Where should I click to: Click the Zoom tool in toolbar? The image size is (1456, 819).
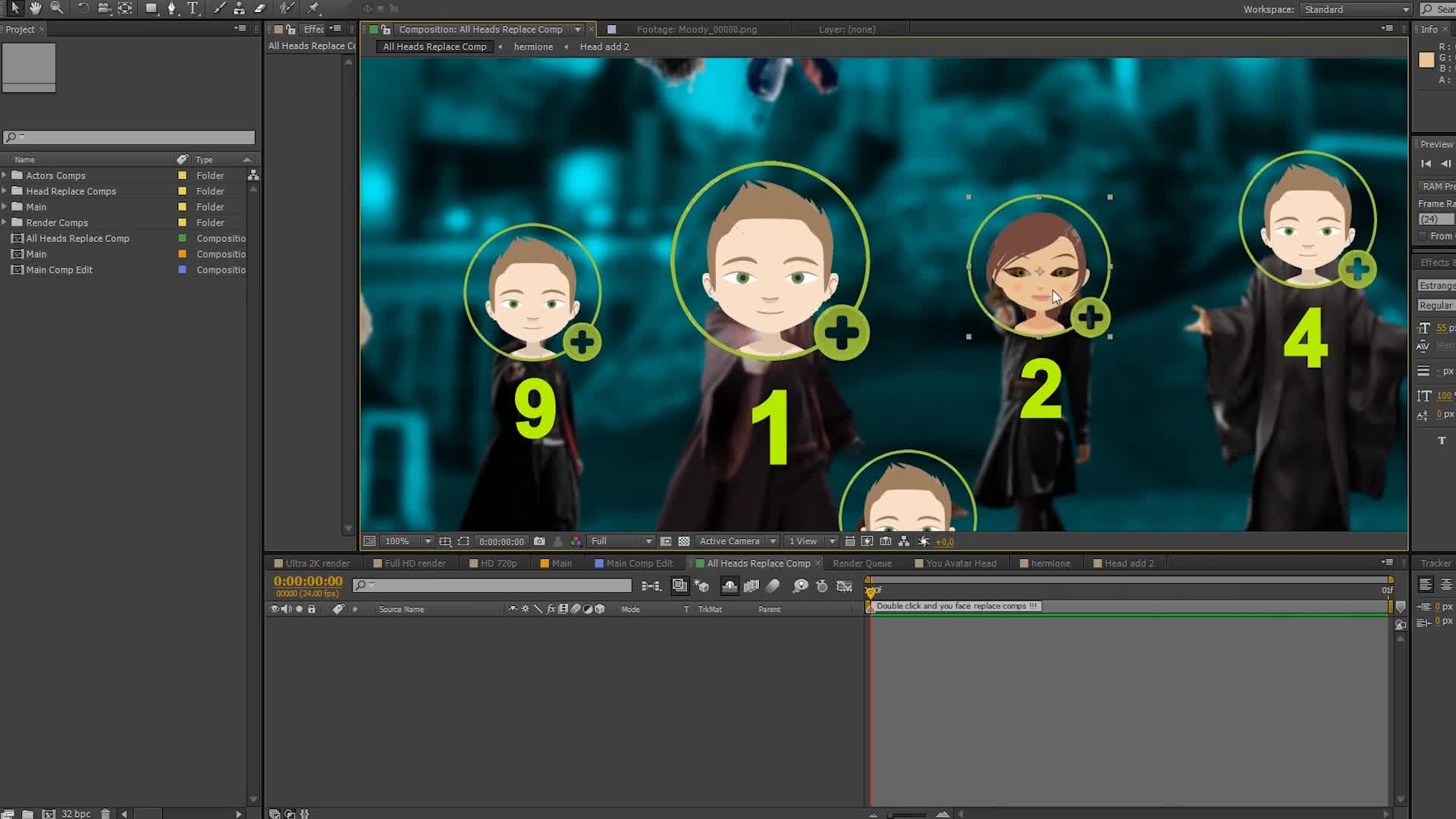click(57, 9)
